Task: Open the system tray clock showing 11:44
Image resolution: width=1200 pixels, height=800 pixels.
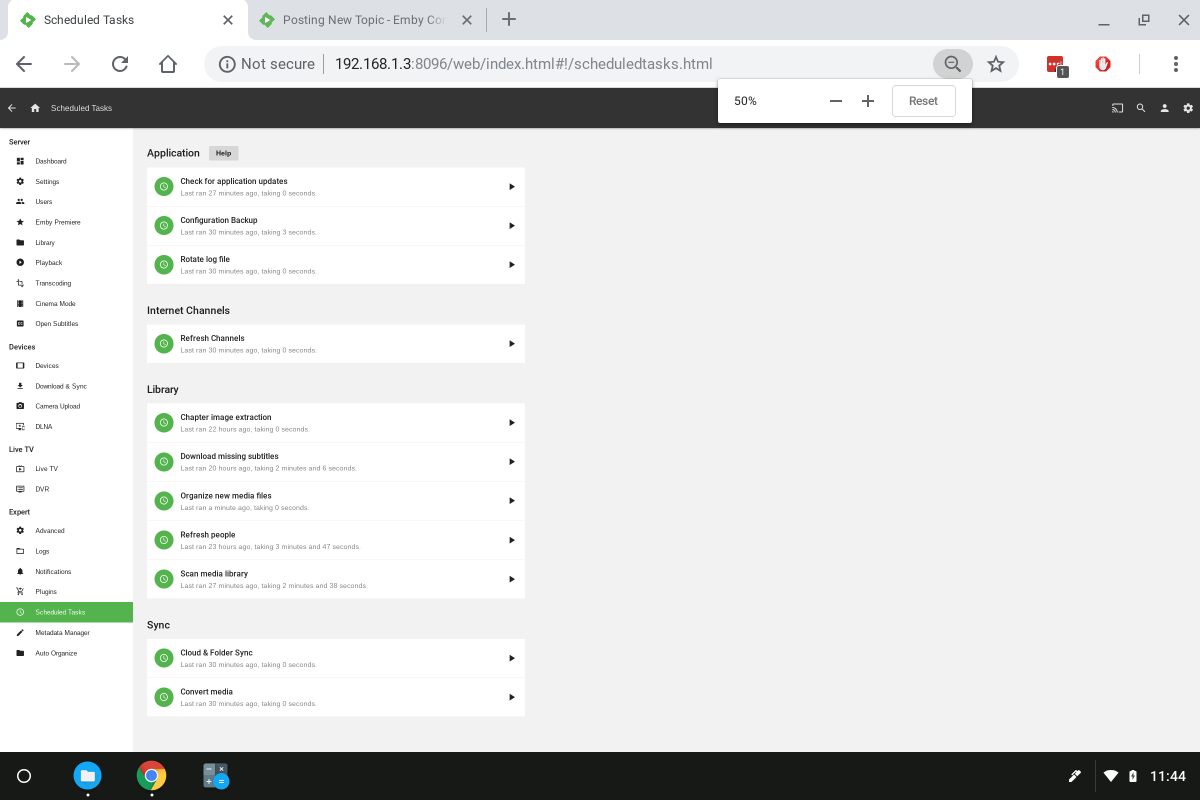Action: [1167, 776]
